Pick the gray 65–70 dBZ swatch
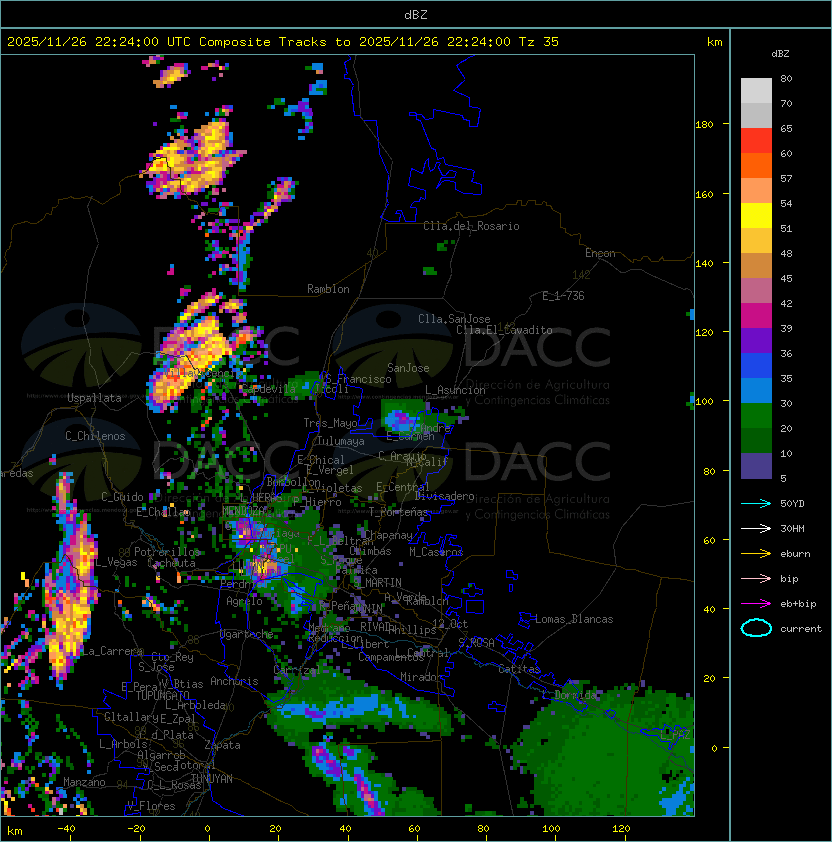This screenshot has width=832, height=842. tap(756, 115)
